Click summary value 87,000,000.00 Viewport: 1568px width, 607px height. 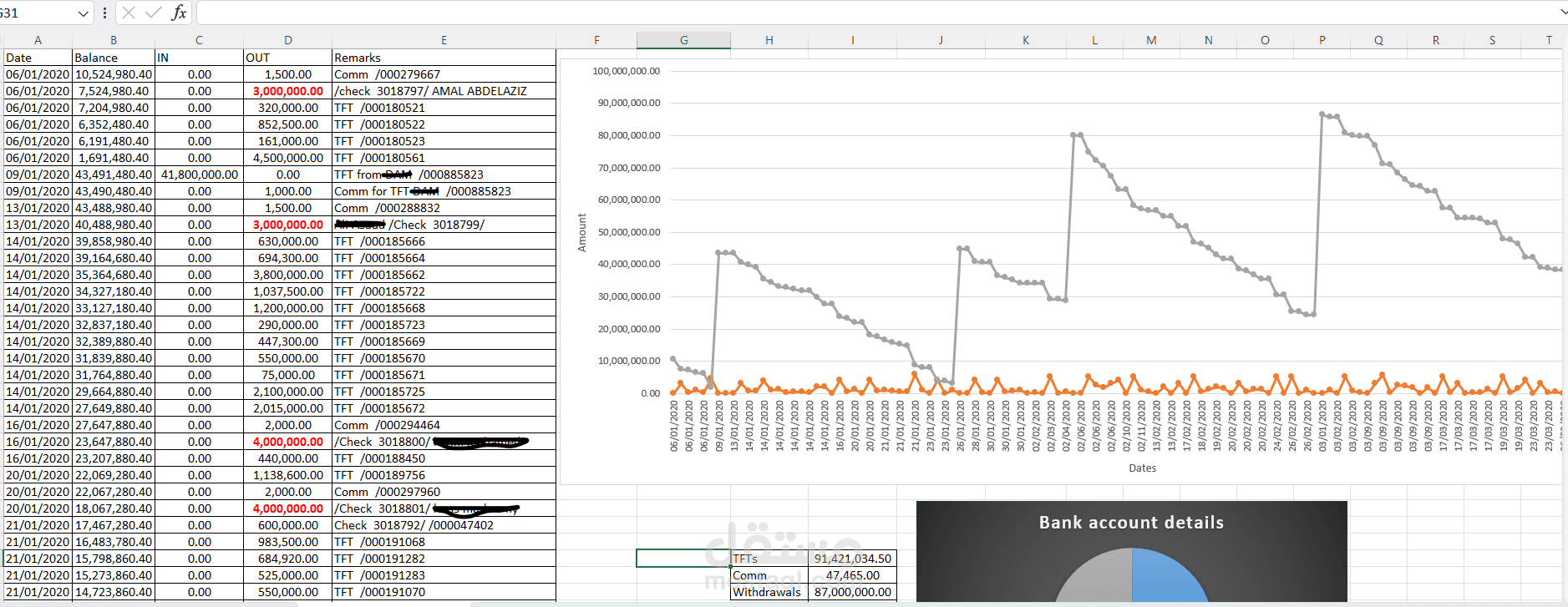pos(852,592)
